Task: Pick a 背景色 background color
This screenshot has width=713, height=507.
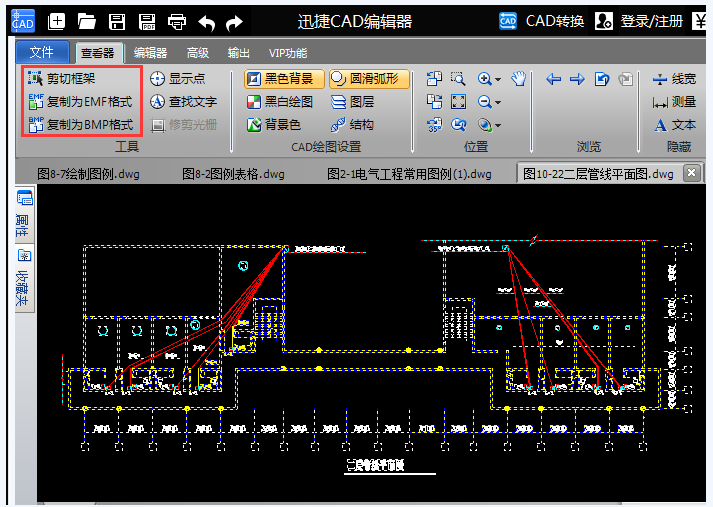Action: tap(274, 124)
